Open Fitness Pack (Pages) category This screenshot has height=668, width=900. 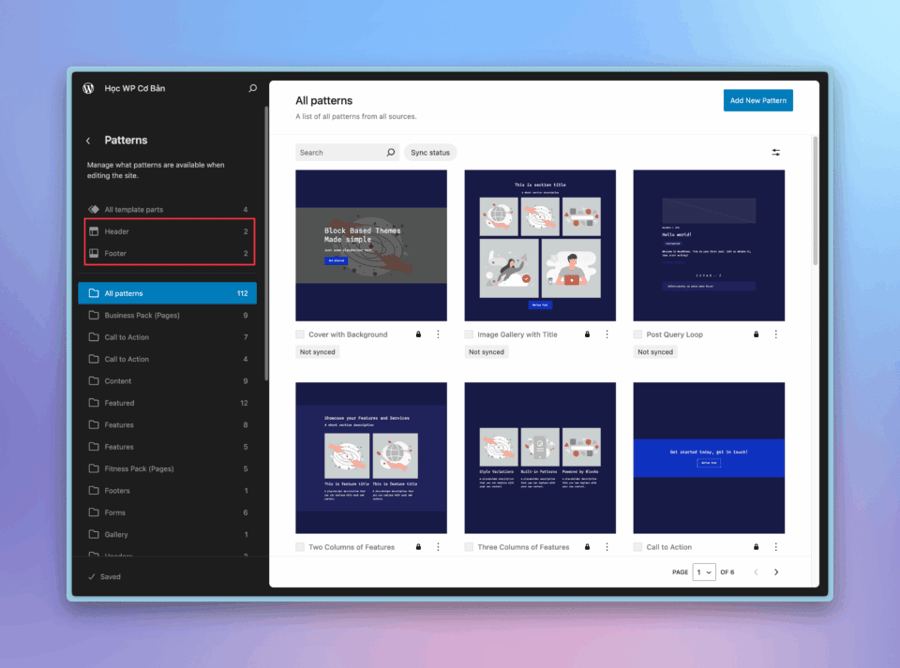pyautogui.click(x=168, y=469)
